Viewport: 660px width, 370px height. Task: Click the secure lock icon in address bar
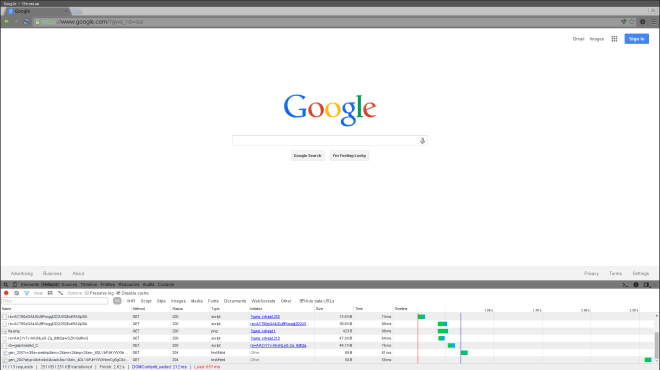tap(37, 22)
